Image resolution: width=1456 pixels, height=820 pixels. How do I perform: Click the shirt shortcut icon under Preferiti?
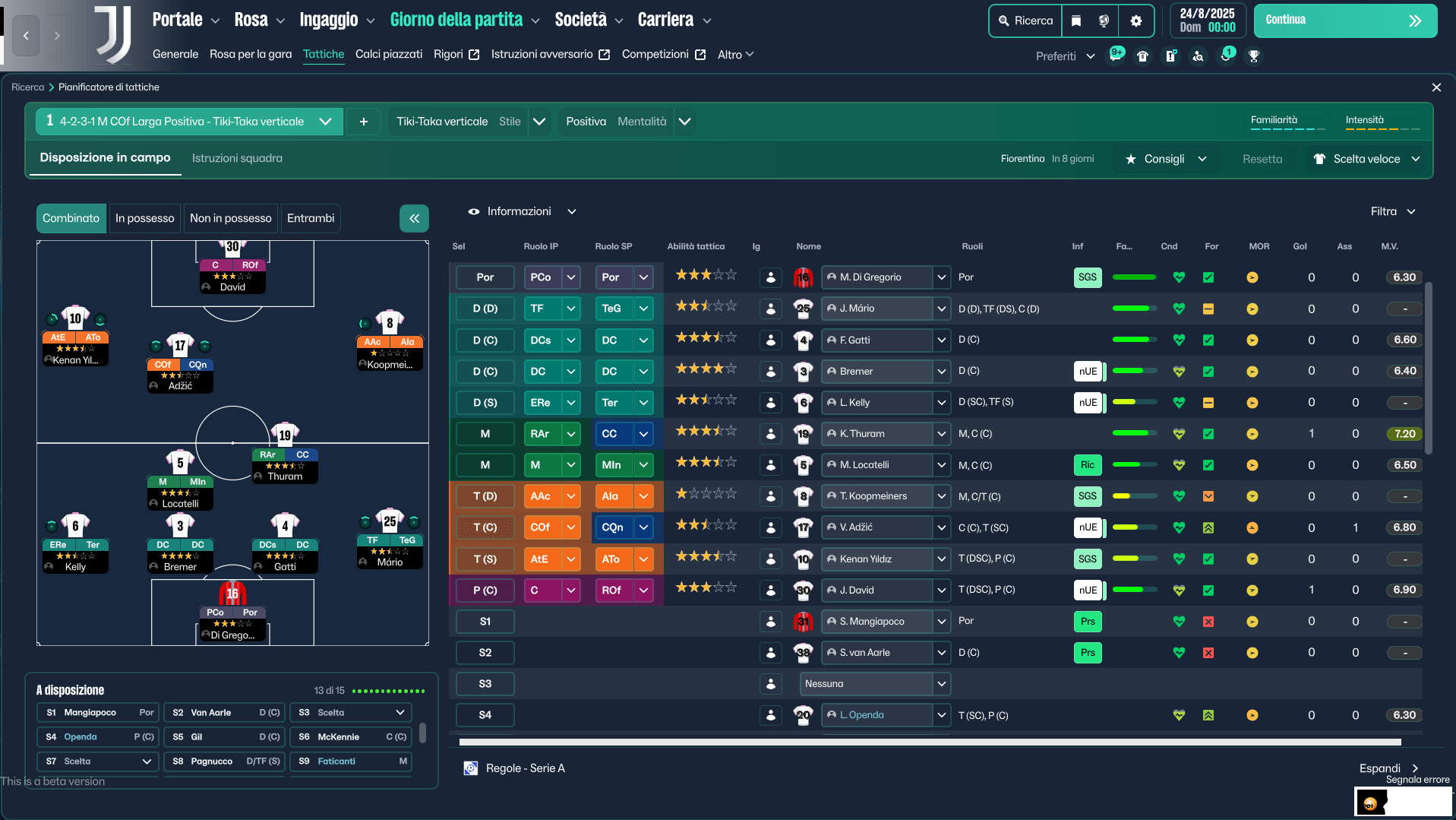pos(1142,55)
